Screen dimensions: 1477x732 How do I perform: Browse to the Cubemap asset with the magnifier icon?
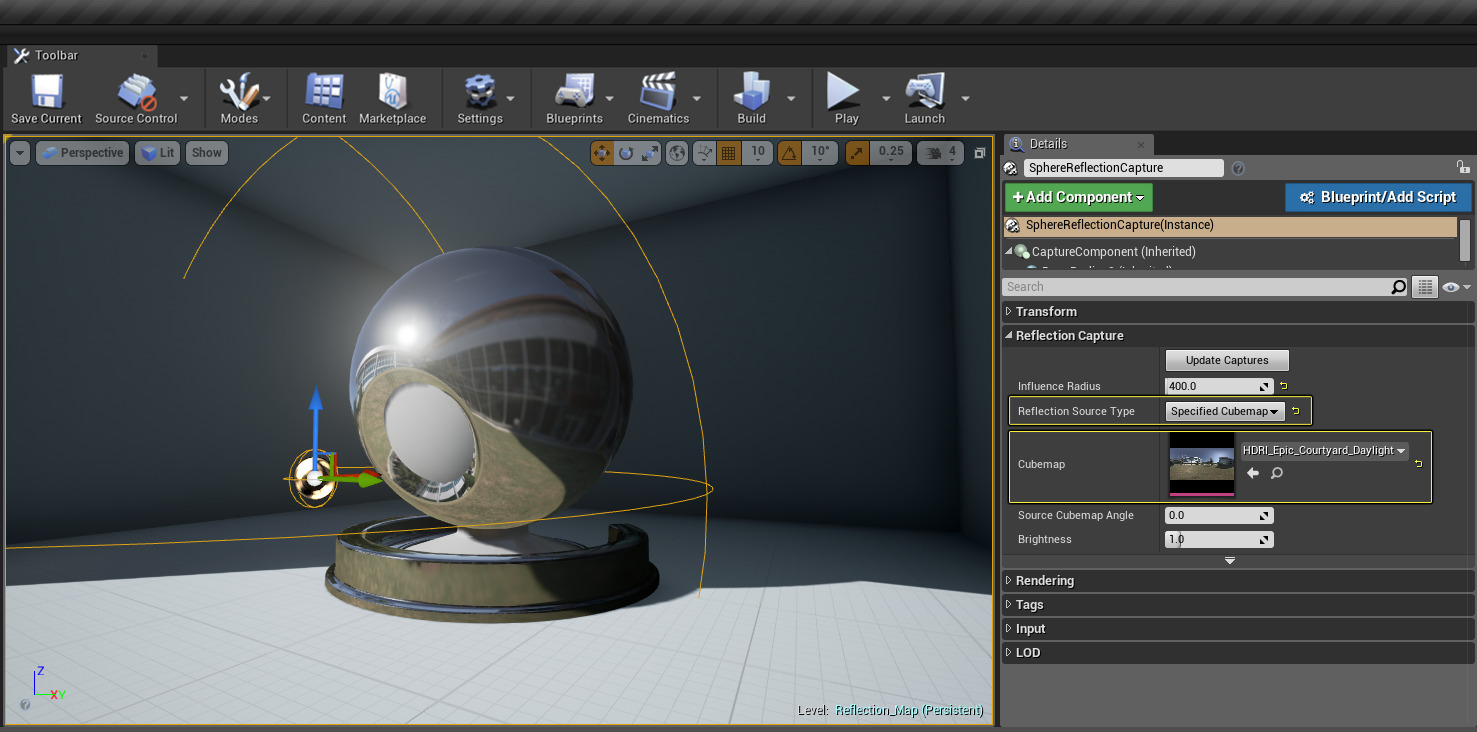(x=1277, y=473)
